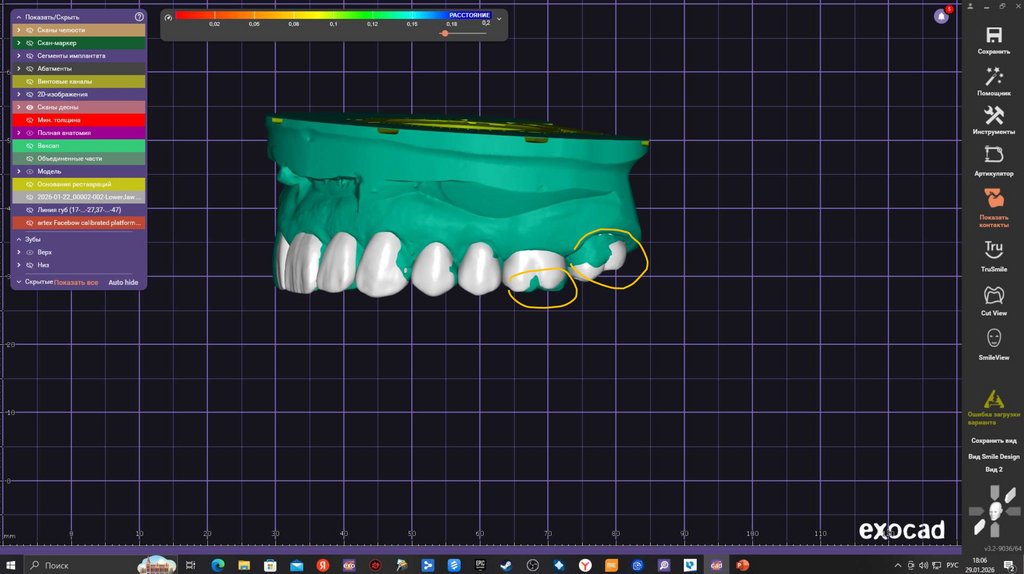Click Показать все link
The image size is (1024, 574).
[76, 283]
